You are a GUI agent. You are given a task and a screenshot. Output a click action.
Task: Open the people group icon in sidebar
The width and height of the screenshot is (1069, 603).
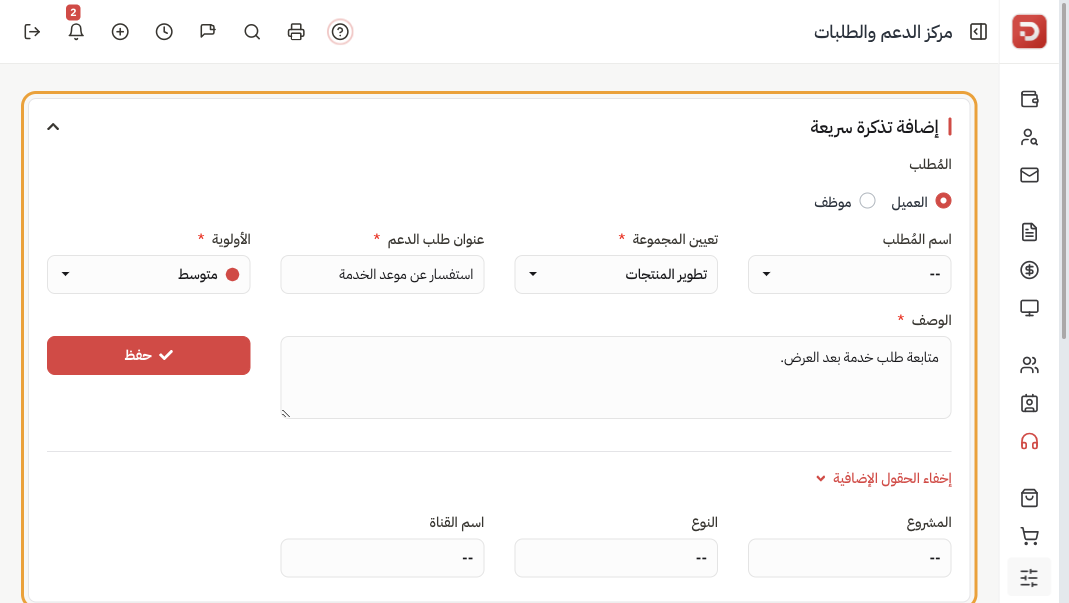1029,365
